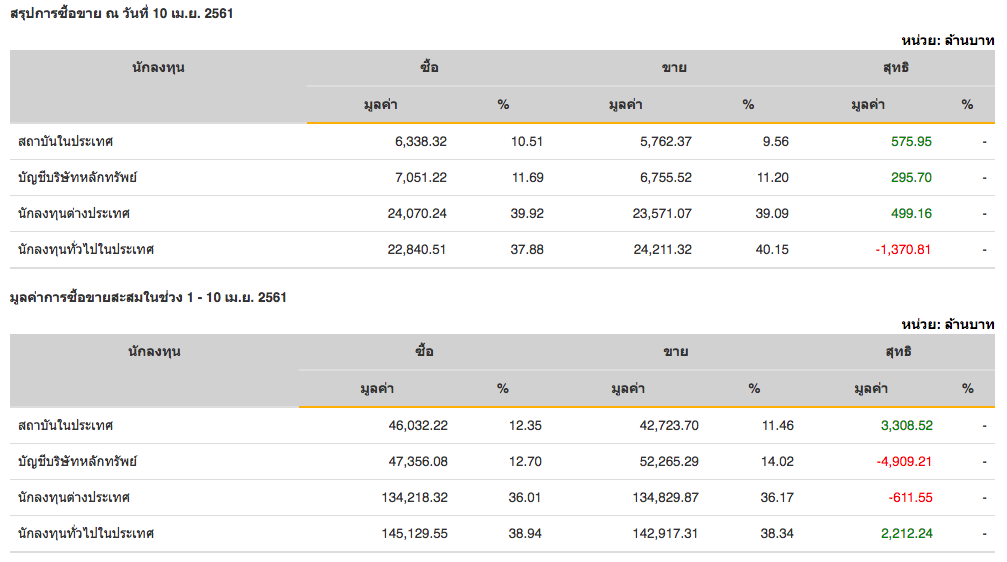Image resolution: width=1007 pixels, height=562 pixels.
Task: Click green net value 2,212.24
Action: pyautogui.click(x=907, y=534)
